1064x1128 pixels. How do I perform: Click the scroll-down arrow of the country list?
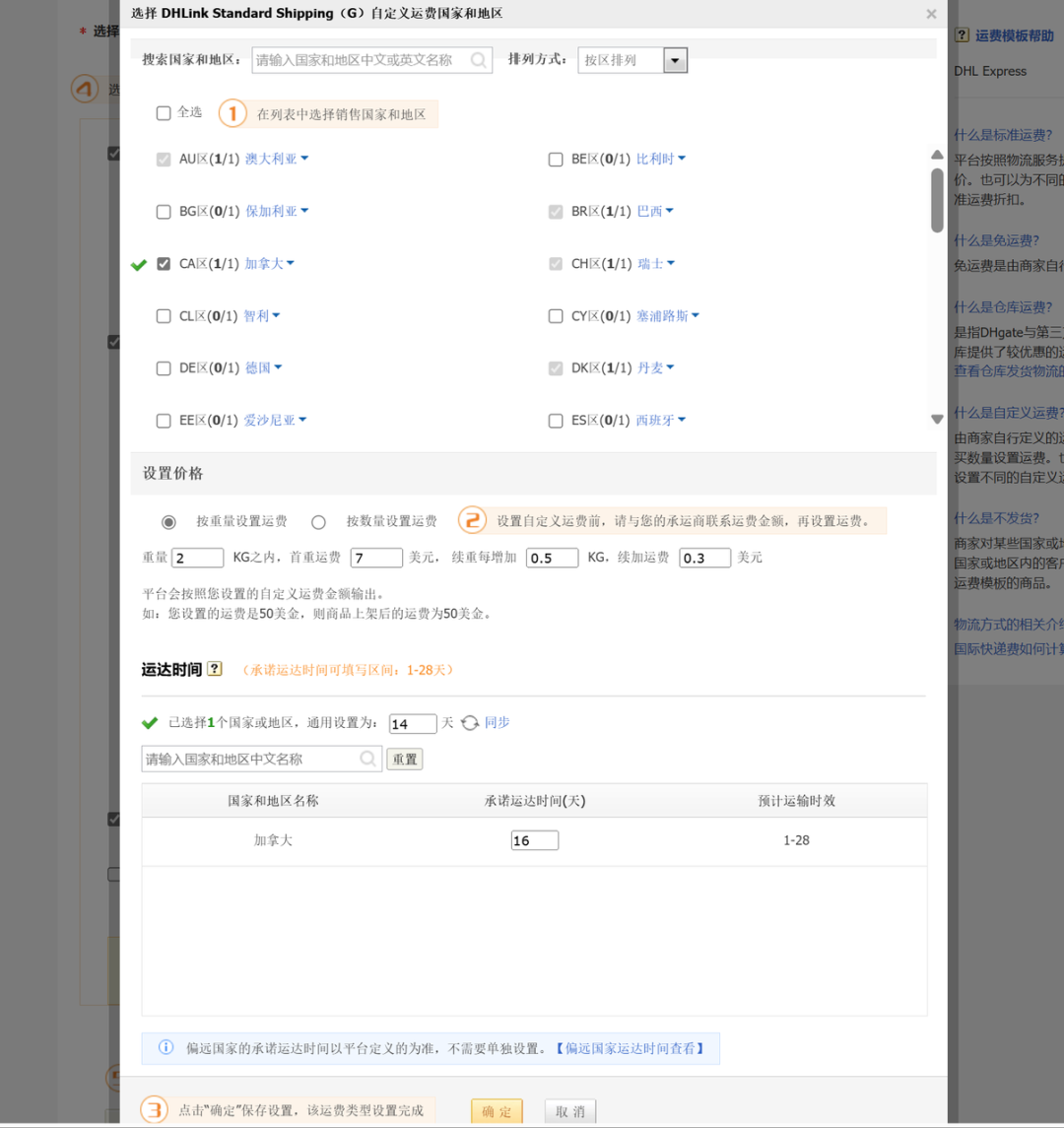click(937, 419)
